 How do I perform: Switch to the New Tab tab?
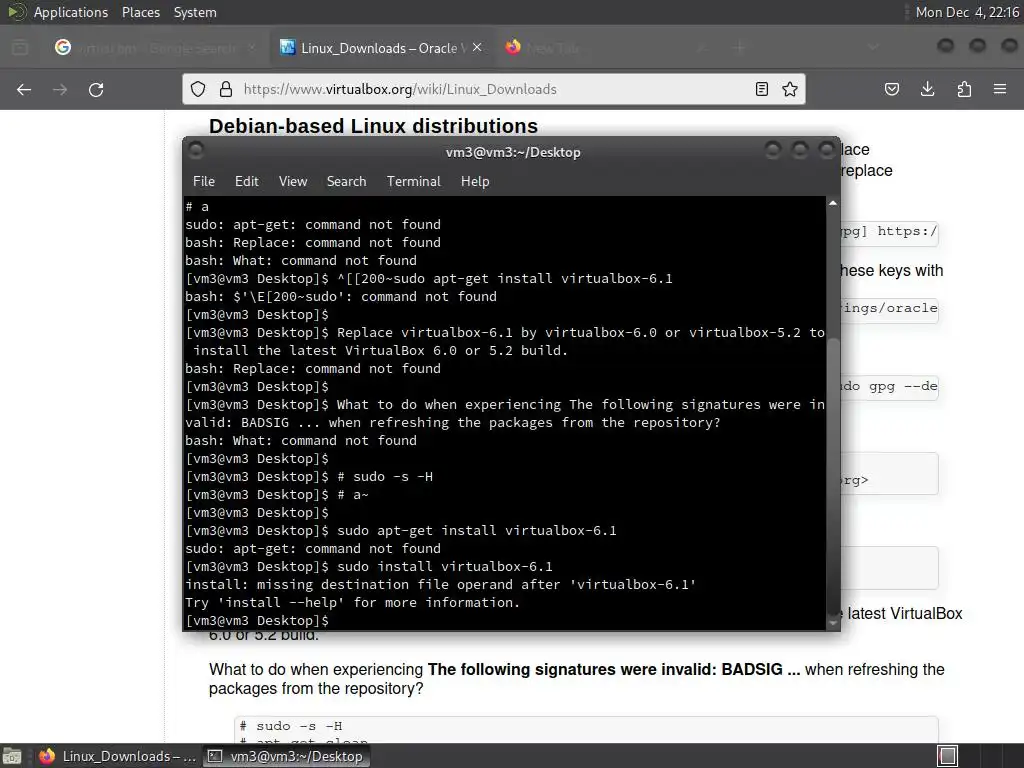pyautogui.click(x=606, y=48)
